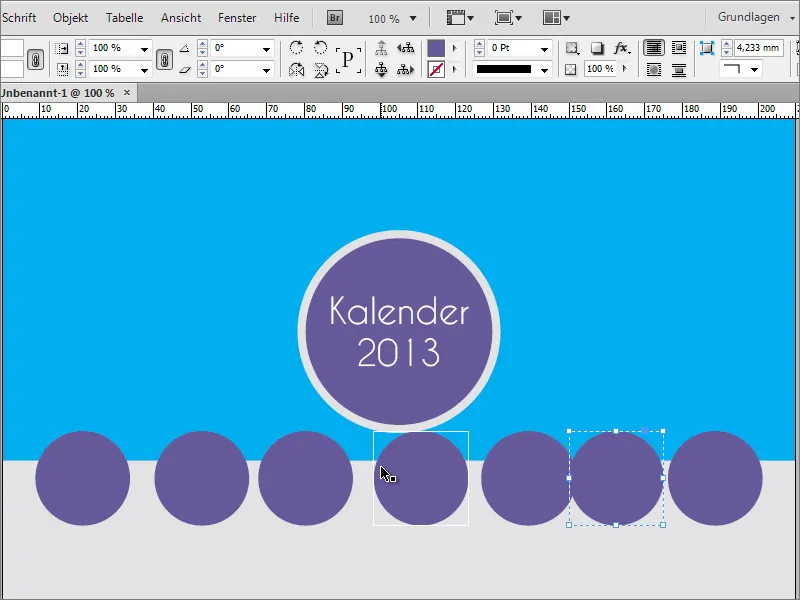800x600 pixels.
Task: Click the Kalender 2013 text
Action: pos(399,331)
